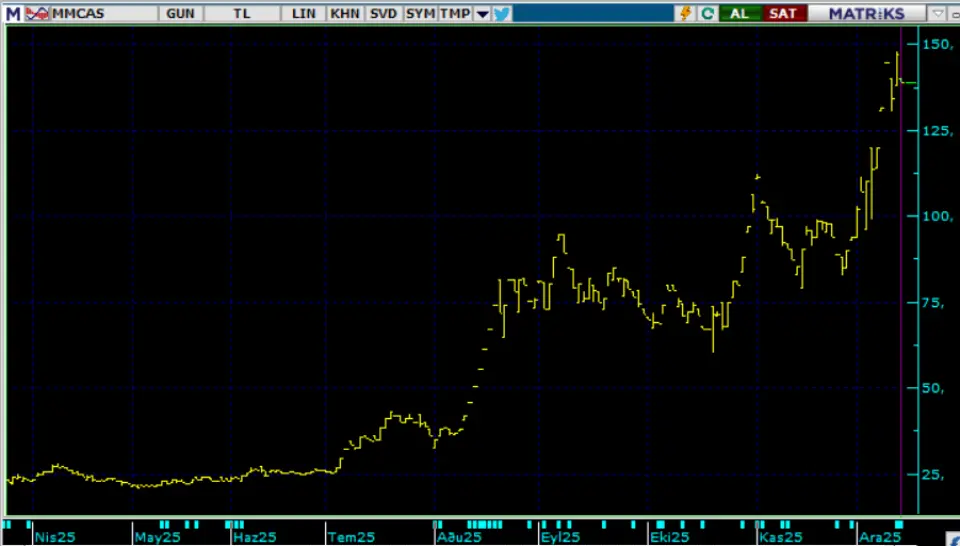Click the orange lightning bolt icon
The image size is (960, 546).
point(686,13)
